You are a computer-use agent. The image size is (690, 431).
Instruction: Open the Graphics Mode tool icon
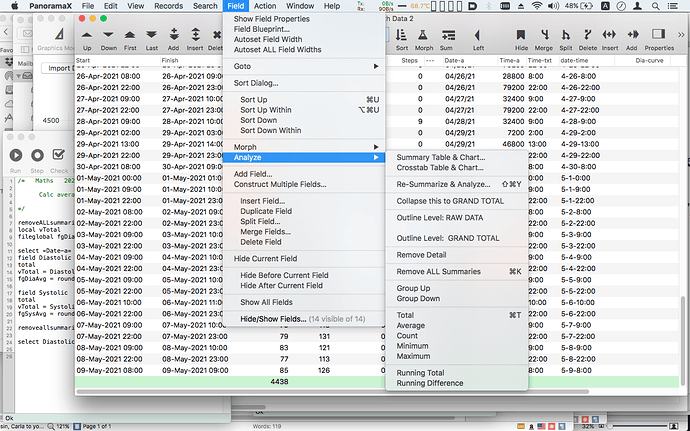59,34
